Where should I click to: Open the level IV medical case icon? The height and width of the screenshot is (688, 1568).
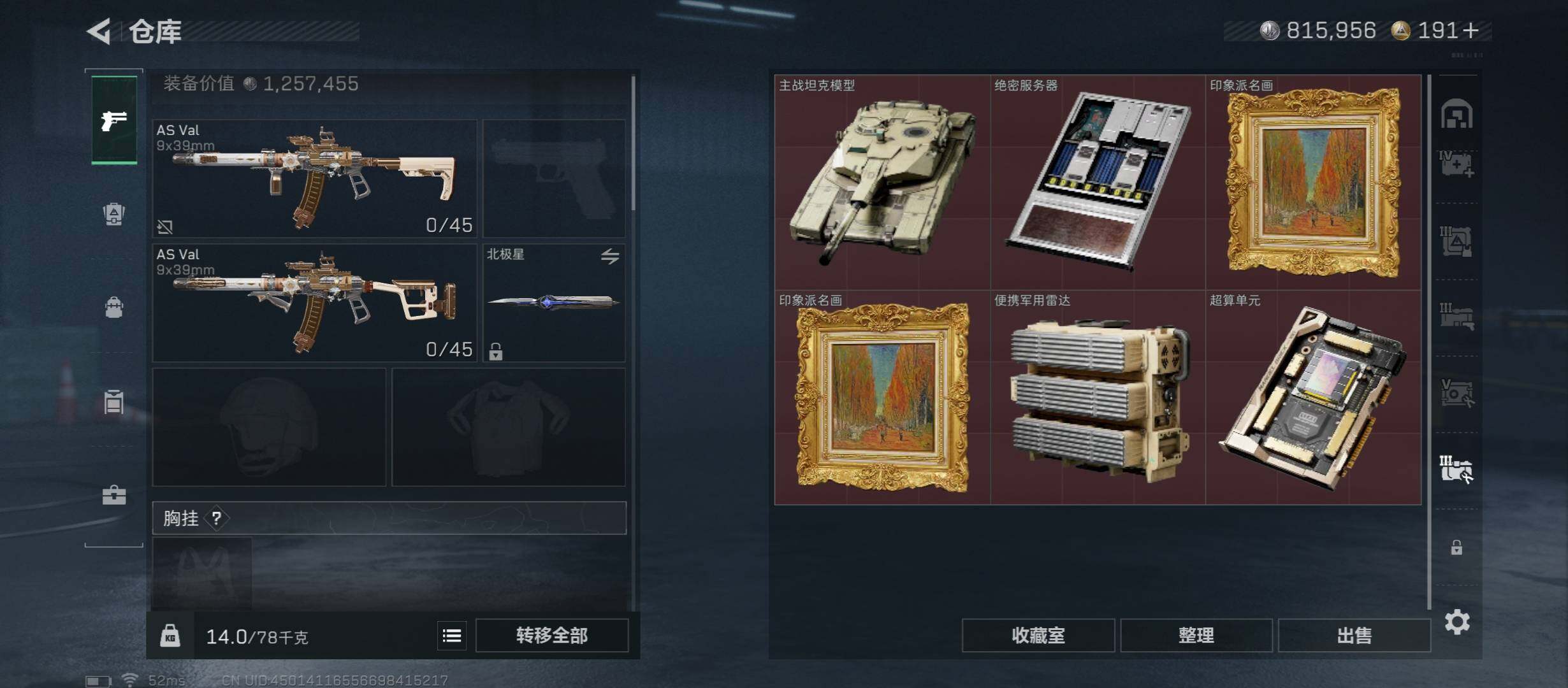coord(1456,164)
